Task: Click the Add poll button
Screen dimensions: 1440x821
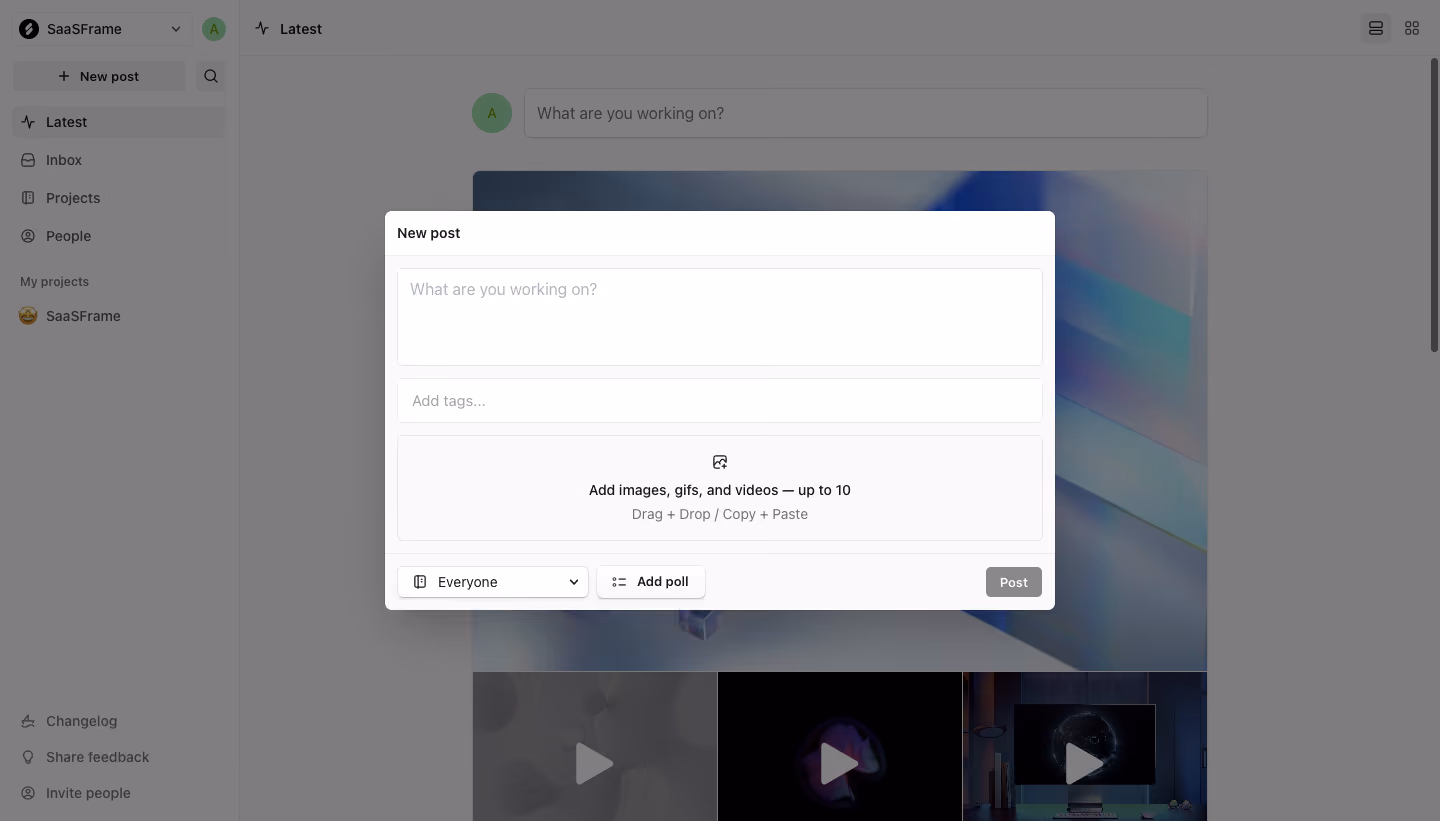Action: (651, 582)
